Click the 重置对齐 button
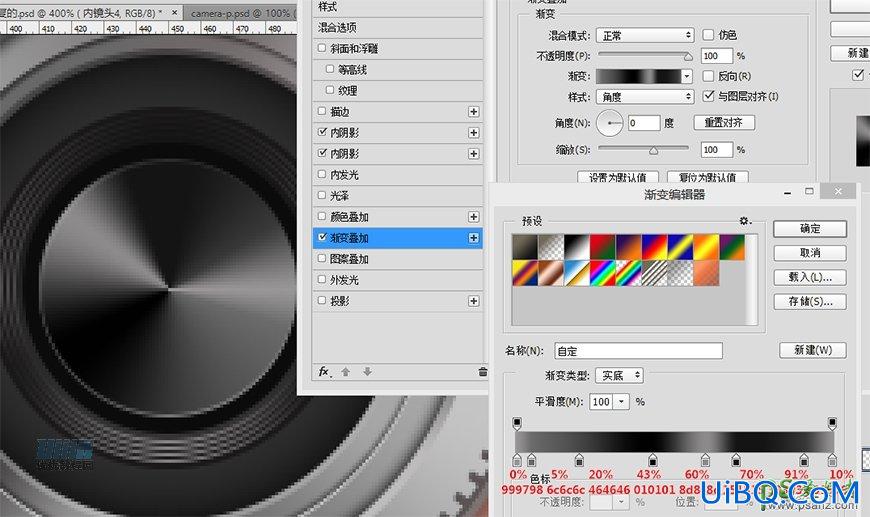870x517 pixels. (x=724, y=123)
